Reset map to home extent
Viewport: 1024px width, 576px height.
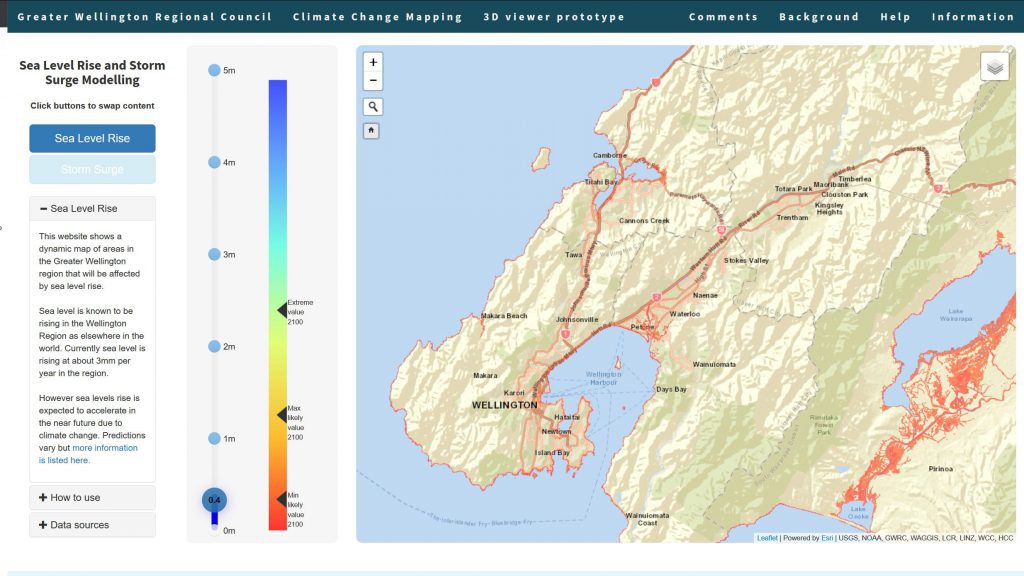click(371, 130)
